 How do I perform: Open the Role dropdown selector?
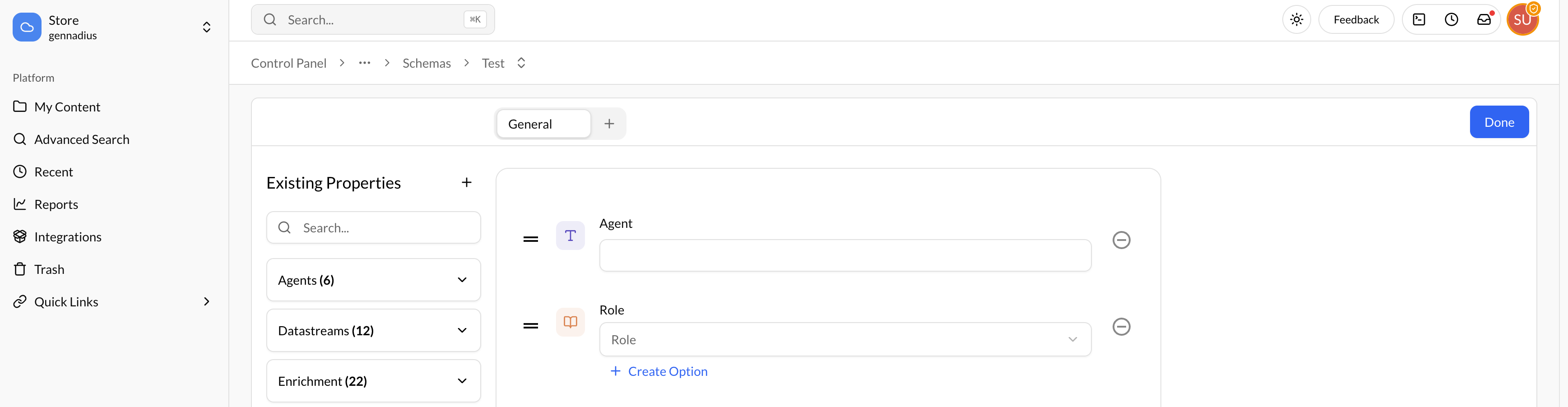tap(845, 339)
